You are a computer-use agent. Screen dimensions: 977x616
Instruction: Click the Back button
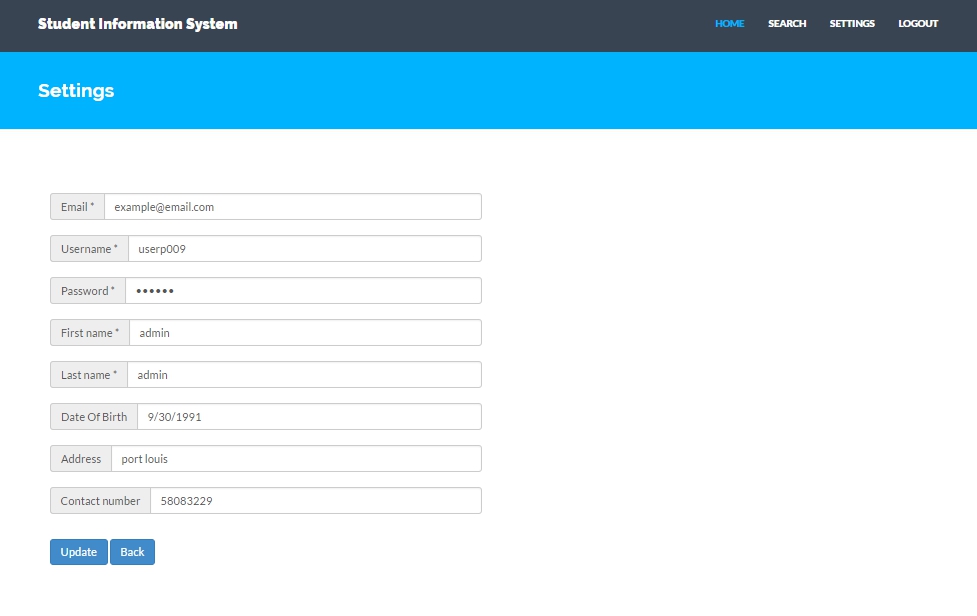132,551
